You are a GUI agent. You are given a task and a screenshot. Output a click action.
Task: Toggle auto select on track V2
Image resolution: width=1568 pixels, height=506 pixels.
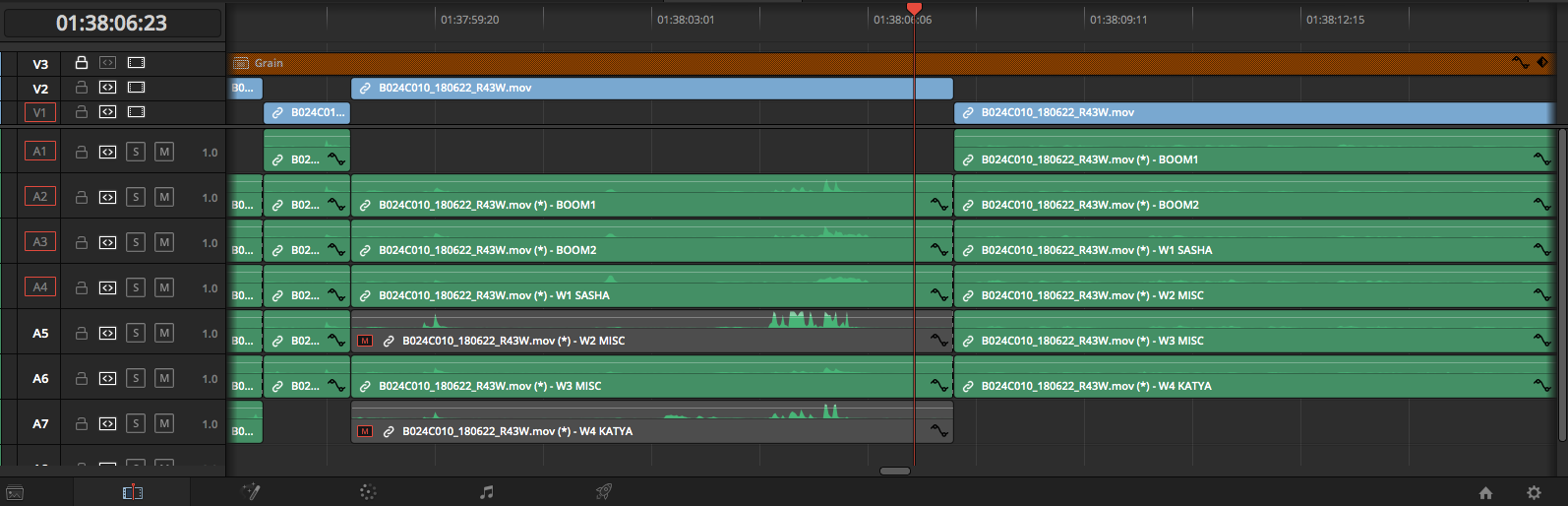tap(108, 88)
